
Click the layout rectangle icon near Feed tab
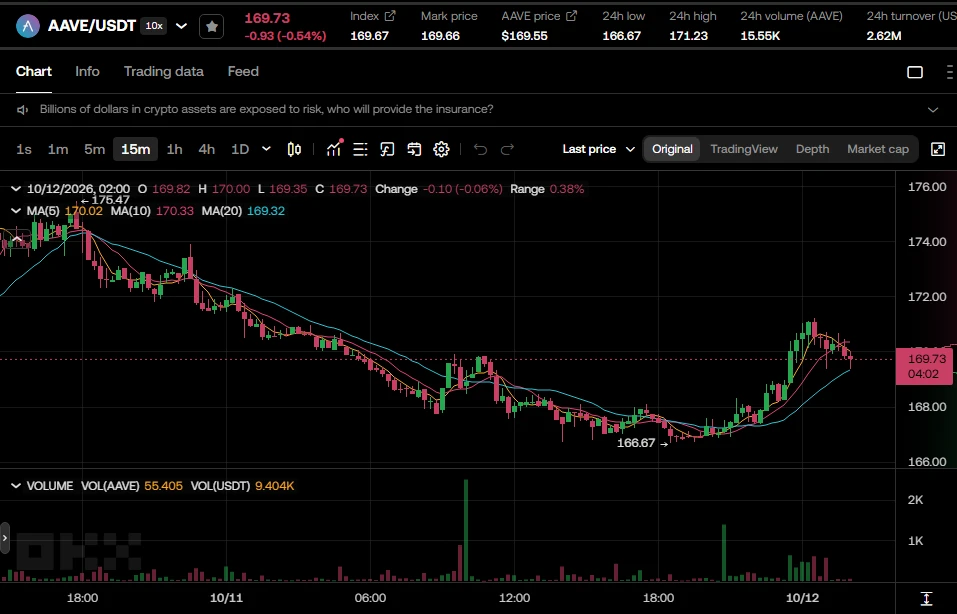(x=915, y=72)
